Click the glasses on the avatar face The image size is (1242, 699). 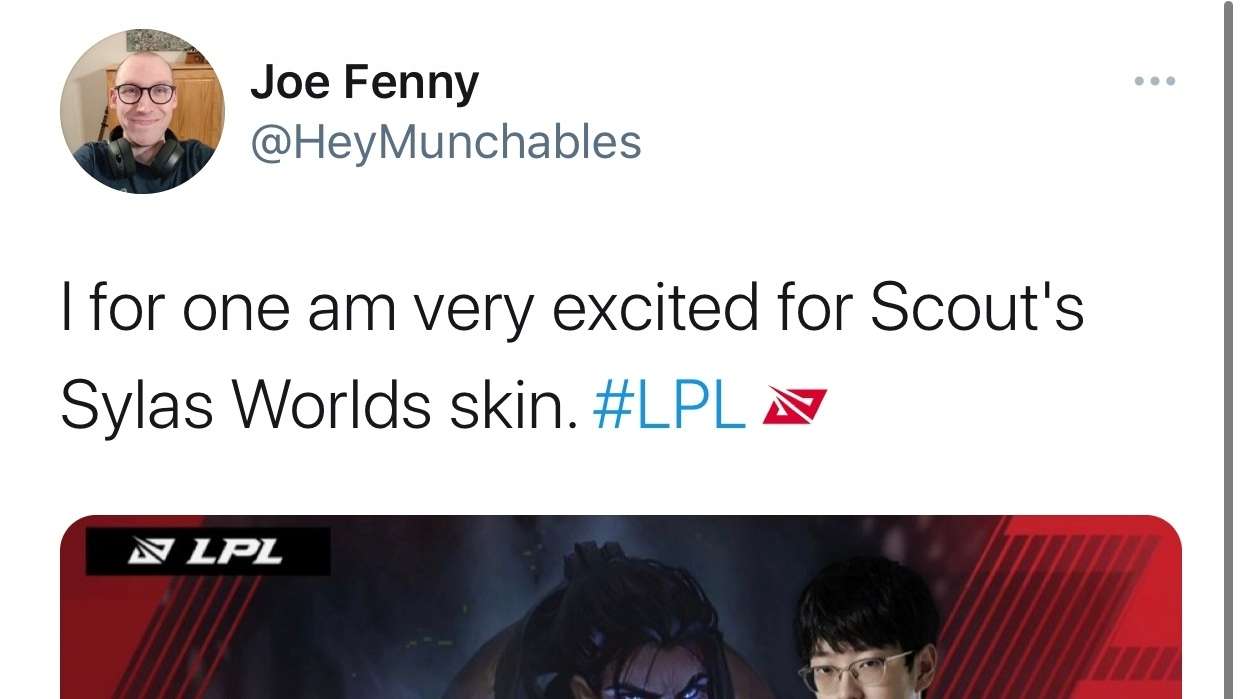point(145,93)
